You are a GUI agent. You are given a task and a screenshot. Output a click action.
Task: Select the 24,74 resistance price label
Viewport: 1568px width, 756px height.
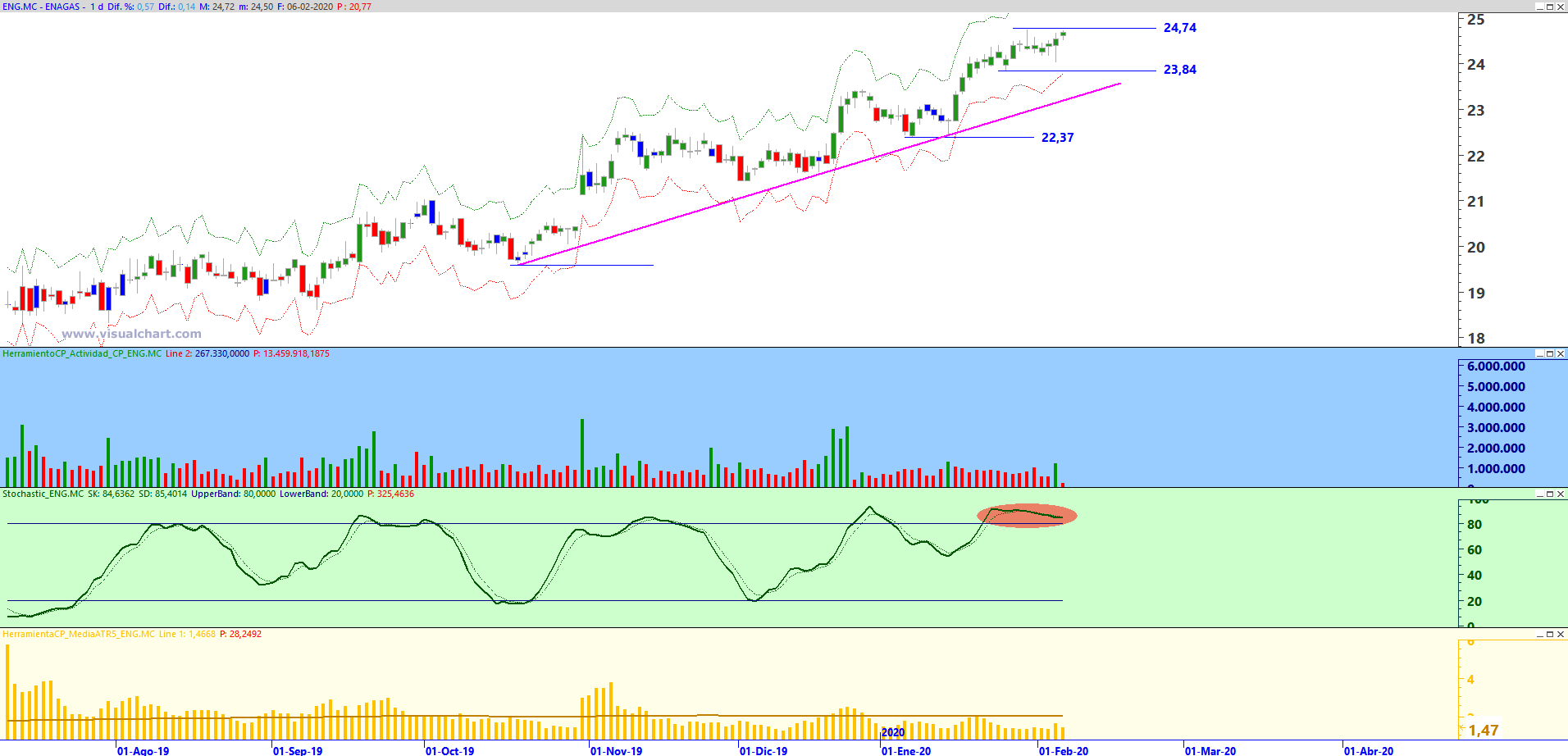pyautogui.click(x=1179, y=28)
